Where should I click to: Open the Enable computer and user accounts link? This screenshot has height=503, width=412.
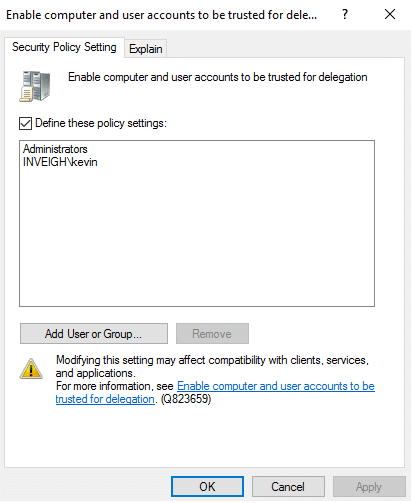point(276,386)
